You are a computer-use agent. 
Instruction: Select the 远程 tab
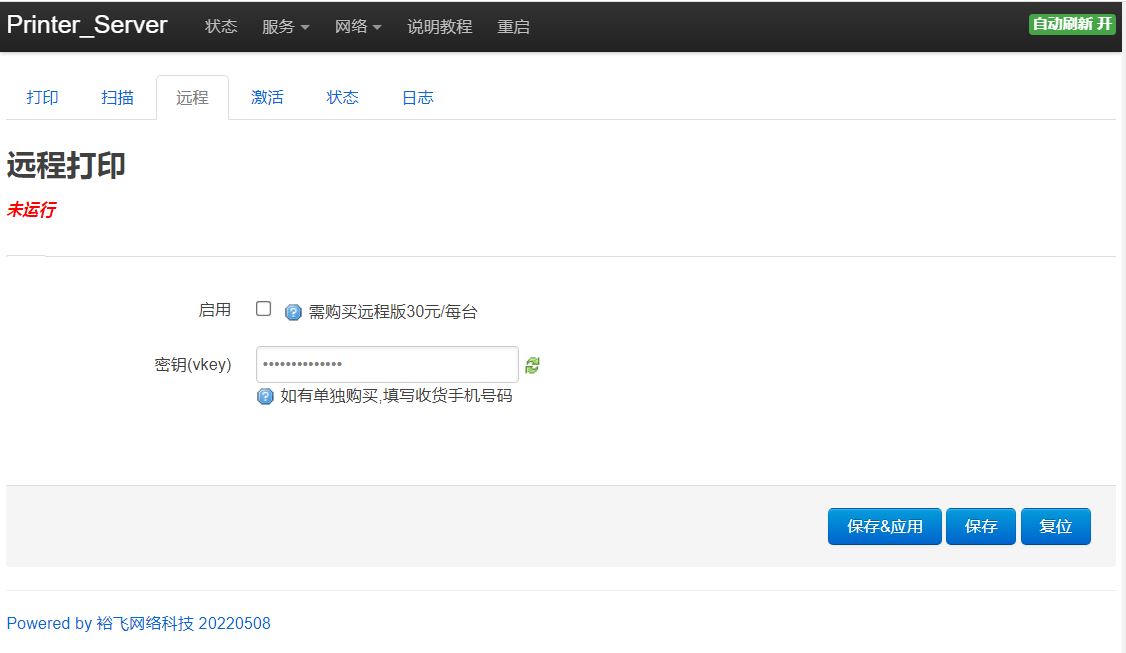(192, 98)
